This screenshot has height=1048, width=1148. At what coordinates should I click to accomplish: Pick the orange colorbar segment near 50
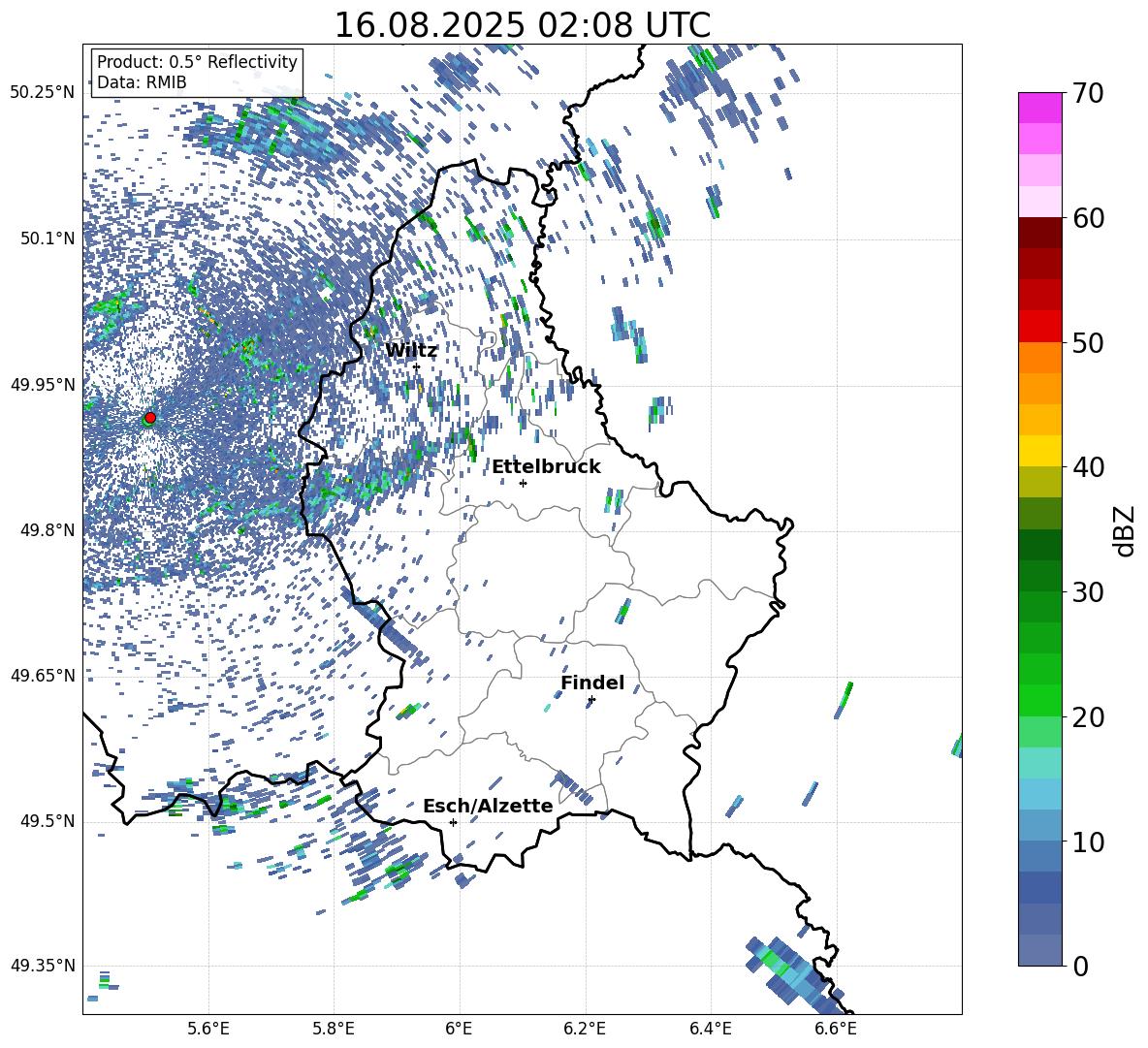[x=1039, y=358]
